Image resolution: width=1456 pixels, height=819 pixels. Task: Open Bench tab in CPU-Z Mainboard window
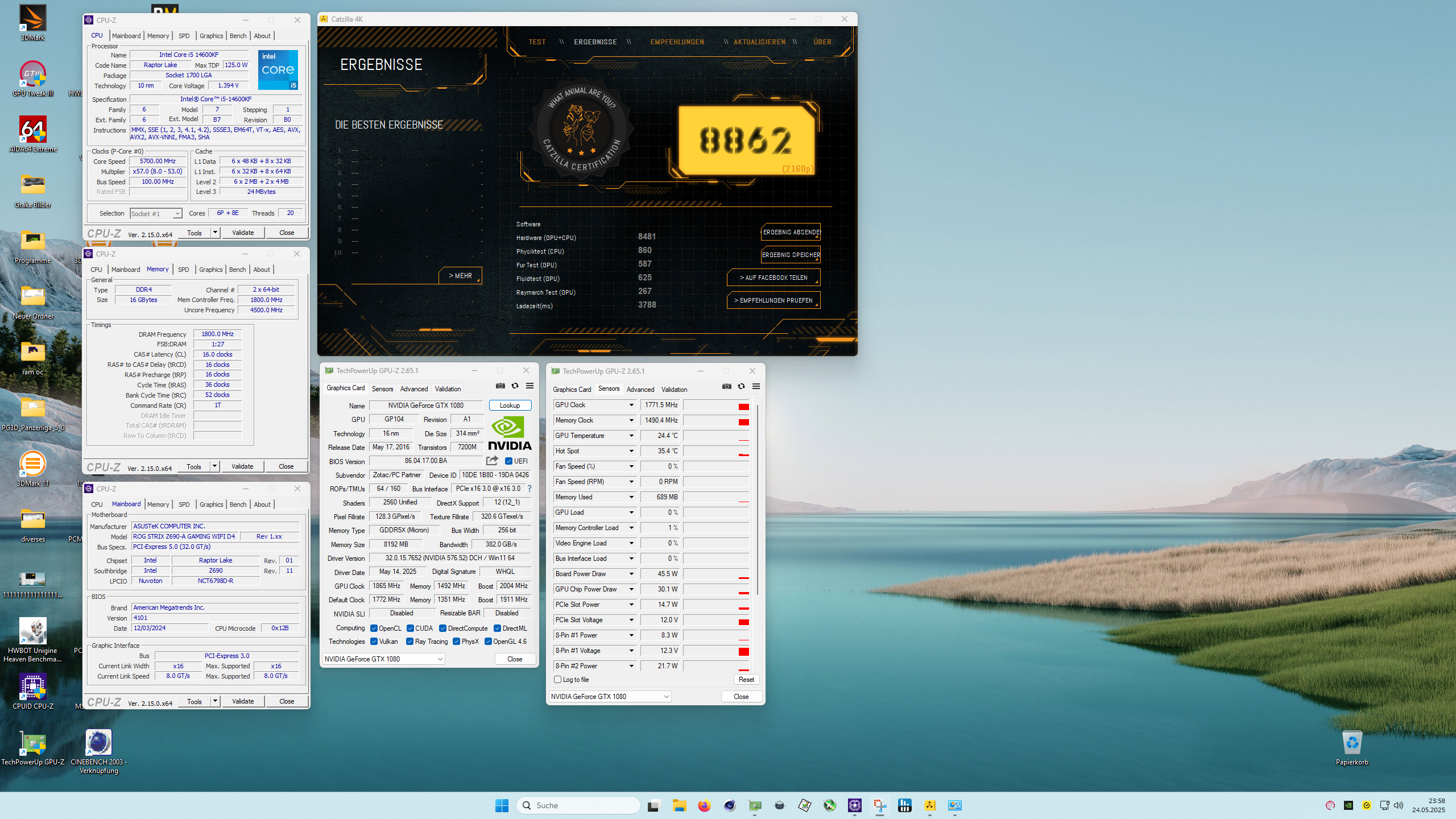(x=238, y=504)
